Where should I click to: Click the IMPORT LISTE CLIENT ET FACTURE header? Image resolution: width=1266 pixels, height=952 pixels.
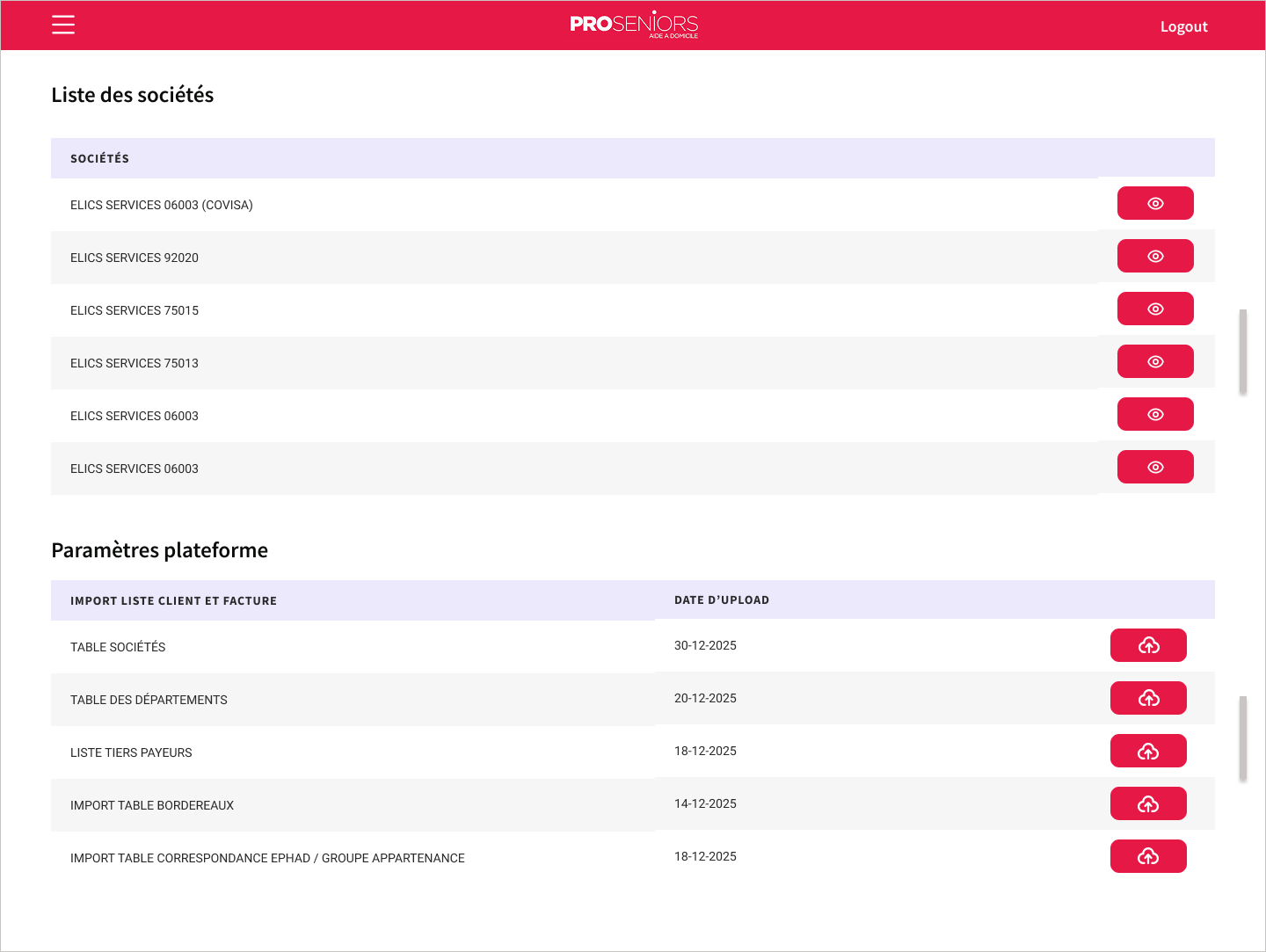[173, 601]
